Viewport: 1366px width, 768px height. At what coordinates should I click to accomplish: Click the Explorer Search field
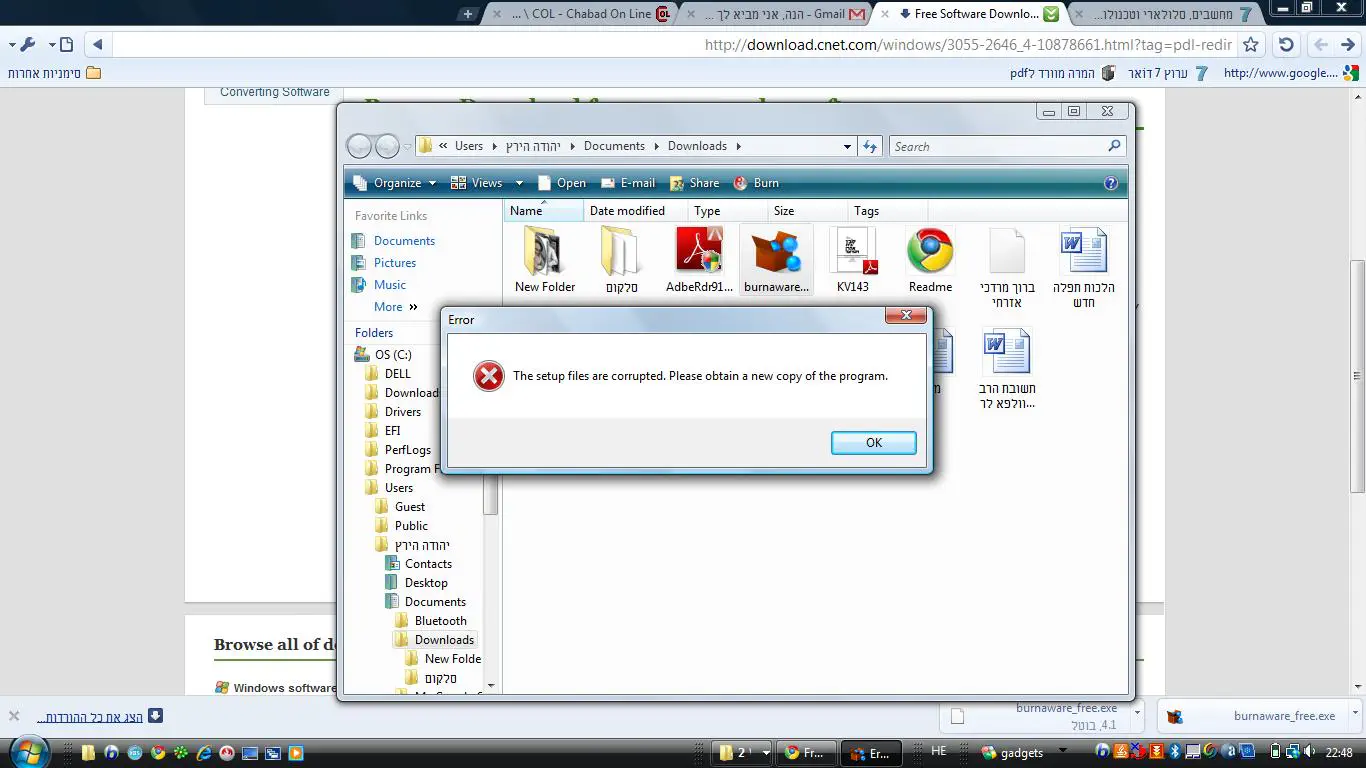coord(998,147)
